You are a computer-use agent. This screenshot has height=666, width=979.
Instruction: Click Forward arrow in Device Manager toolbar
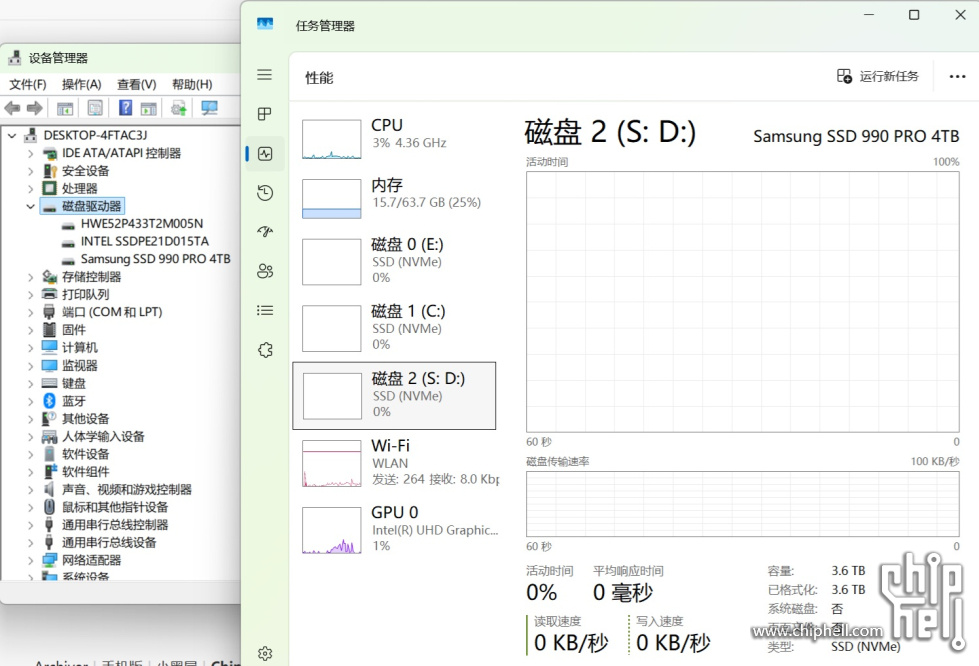pyautogui.click(x=34, y=108)
